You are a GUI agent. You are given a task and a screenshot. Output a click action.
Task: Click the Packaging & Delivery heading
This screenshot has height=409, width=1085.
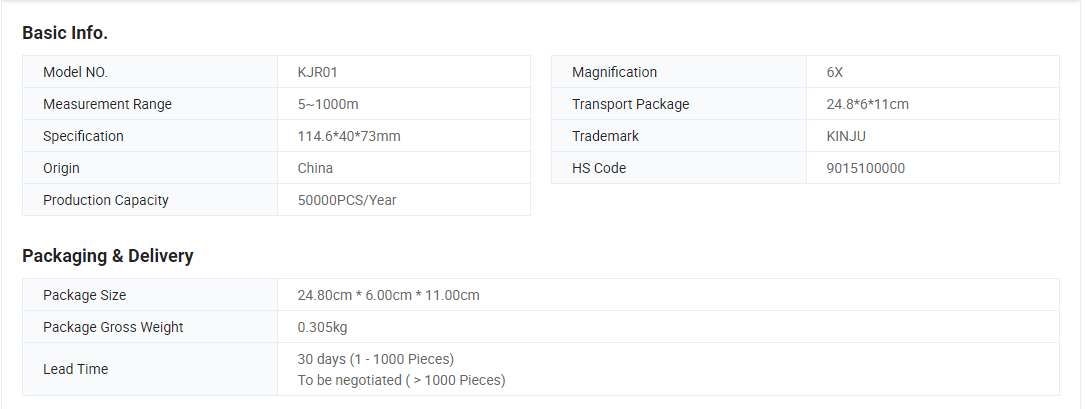108,256
